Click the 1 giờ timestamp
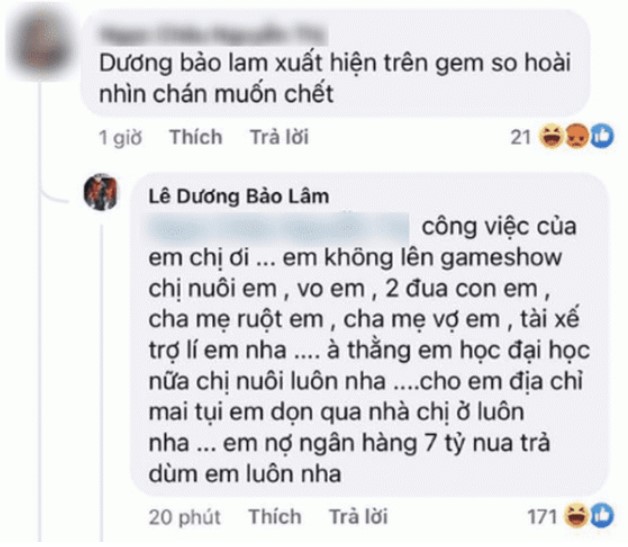628x547 pixels. 120,138
